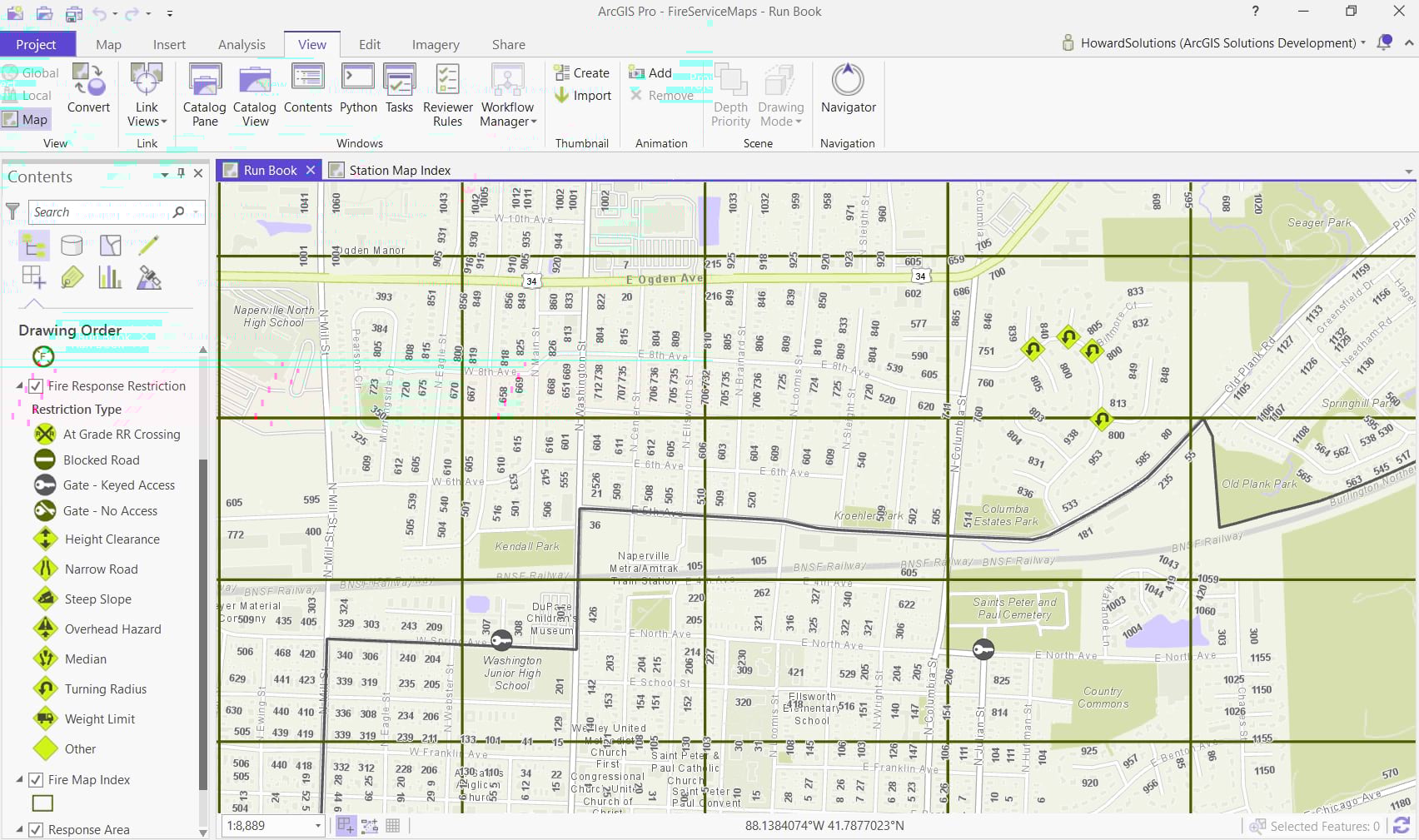Open the Python window
The image size is (1419, 840).
click(358, 89)
